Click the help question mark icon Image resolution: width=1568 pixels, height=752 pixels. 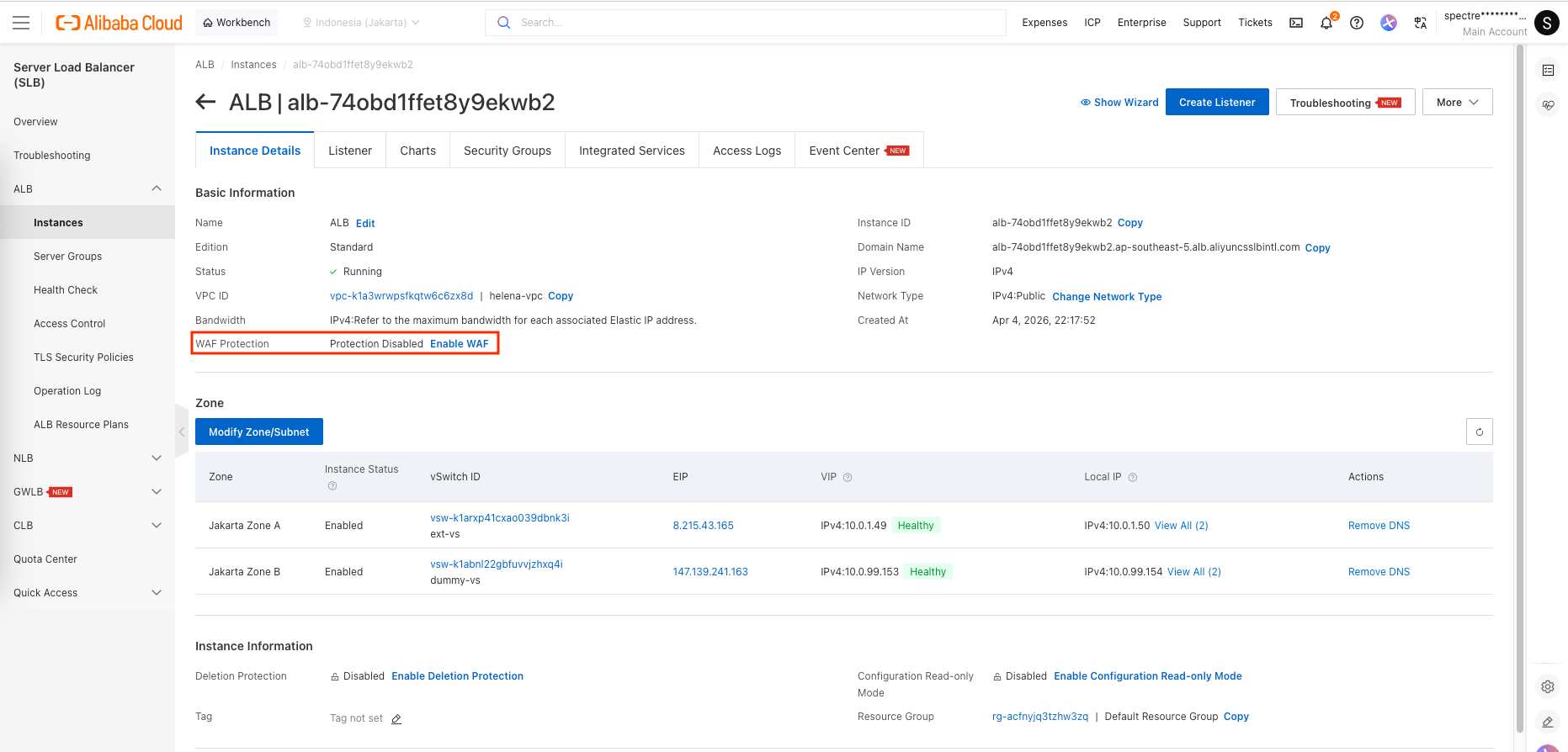(1357, 23)
